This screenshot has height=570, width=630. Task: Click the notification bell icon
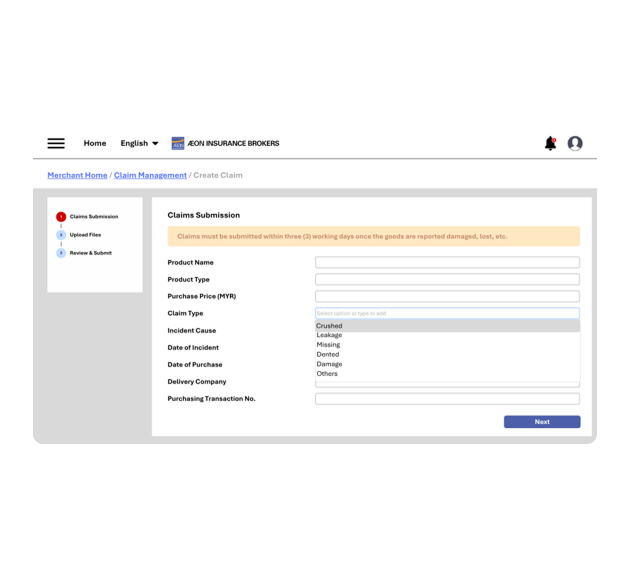coord(550,143)
